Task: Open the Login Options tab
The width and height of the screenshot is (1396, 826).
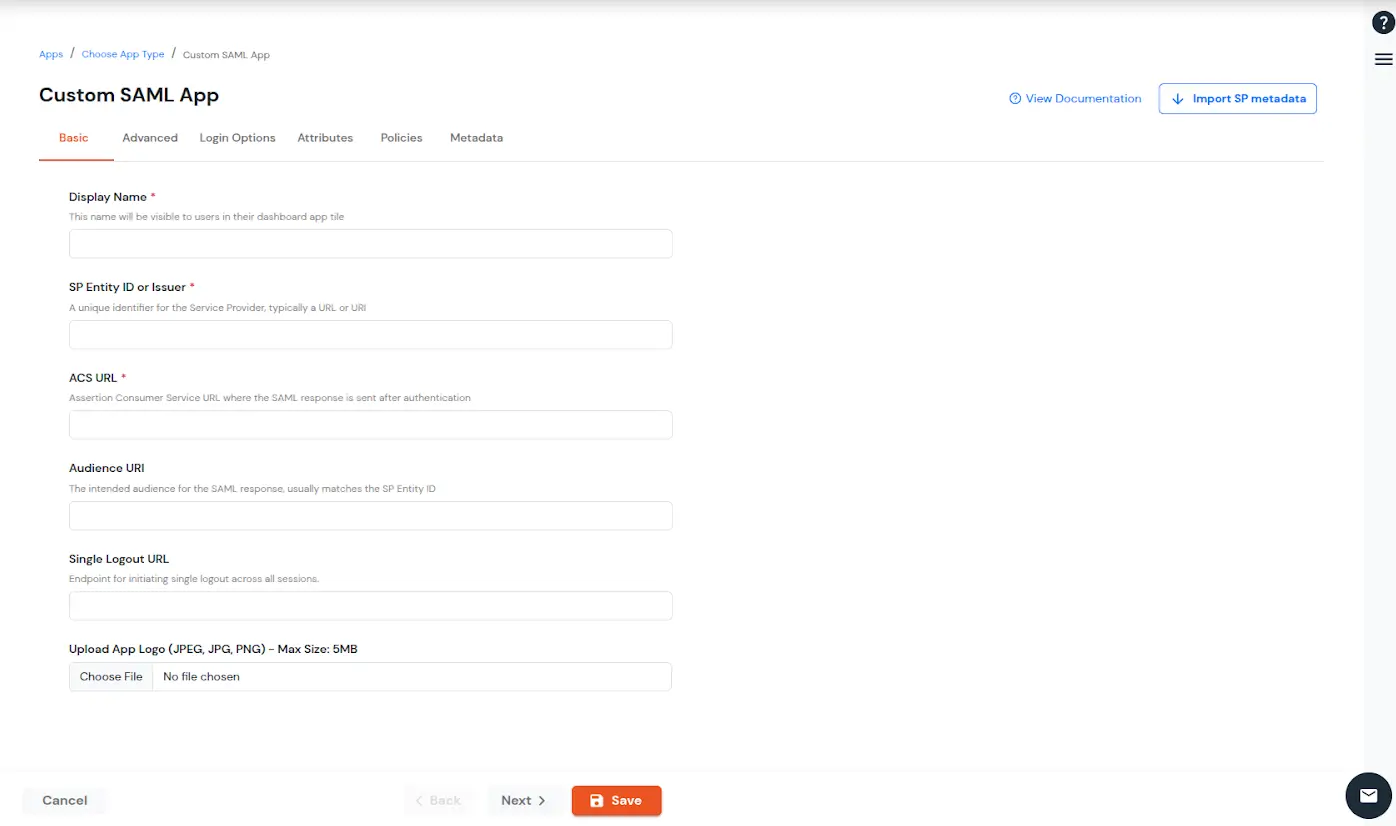Action: point(237,137)
